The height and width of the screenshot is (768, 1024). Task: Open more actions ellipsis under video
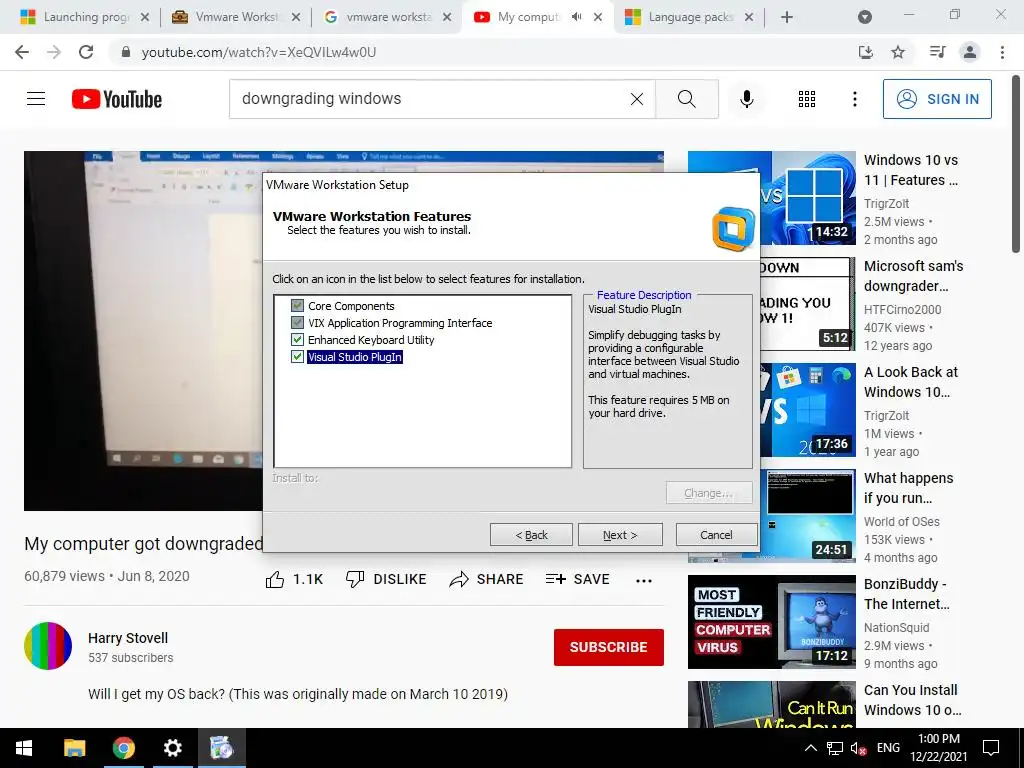644,581
